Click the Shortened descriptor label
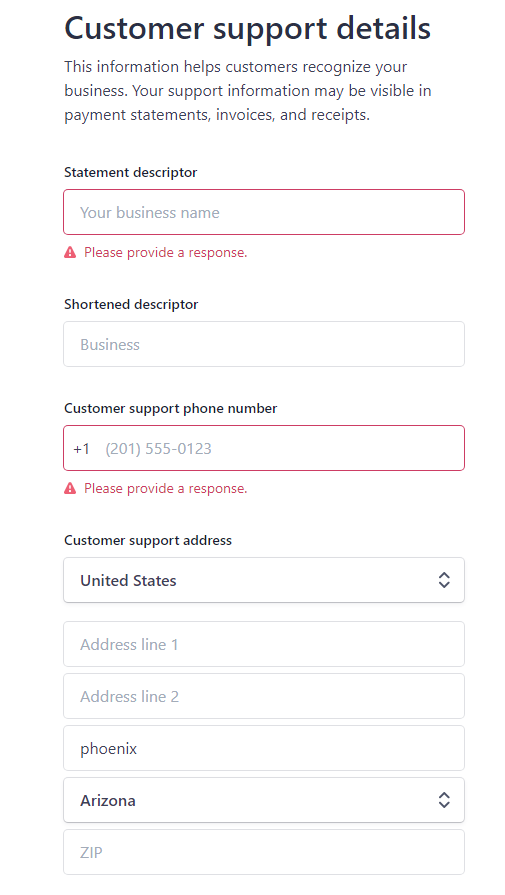Viewport: 505px width, 895px height. [131, 304]
